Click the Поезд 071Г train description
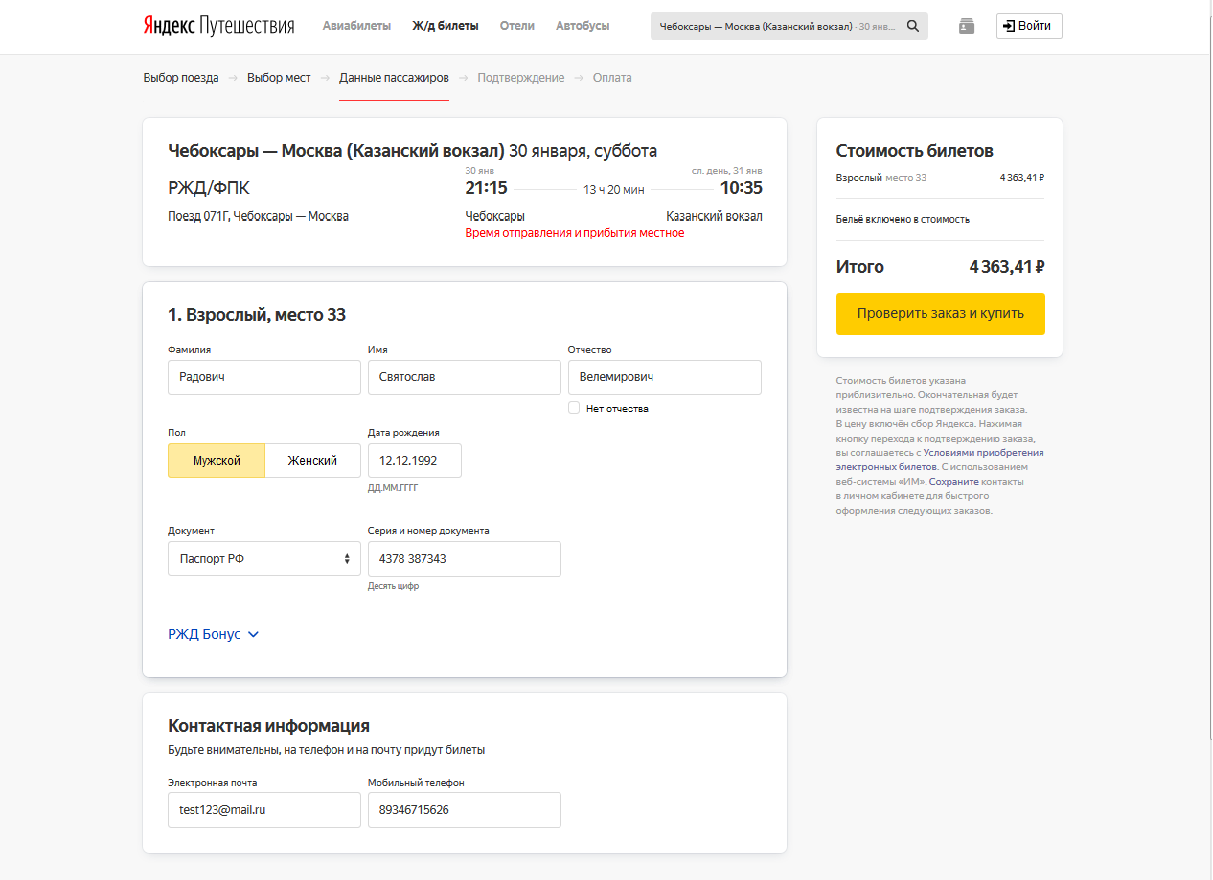Screen dimensions: 1213x880 [x=258, y=216]
